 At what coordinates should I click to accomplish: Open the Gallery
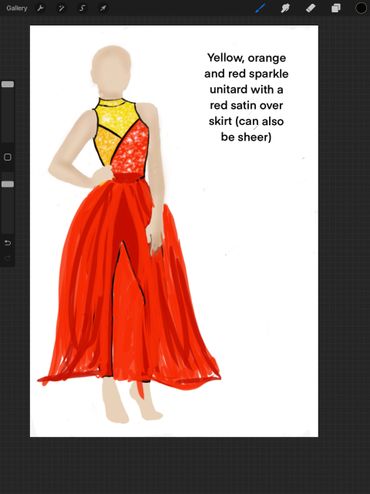coord(17,8)
